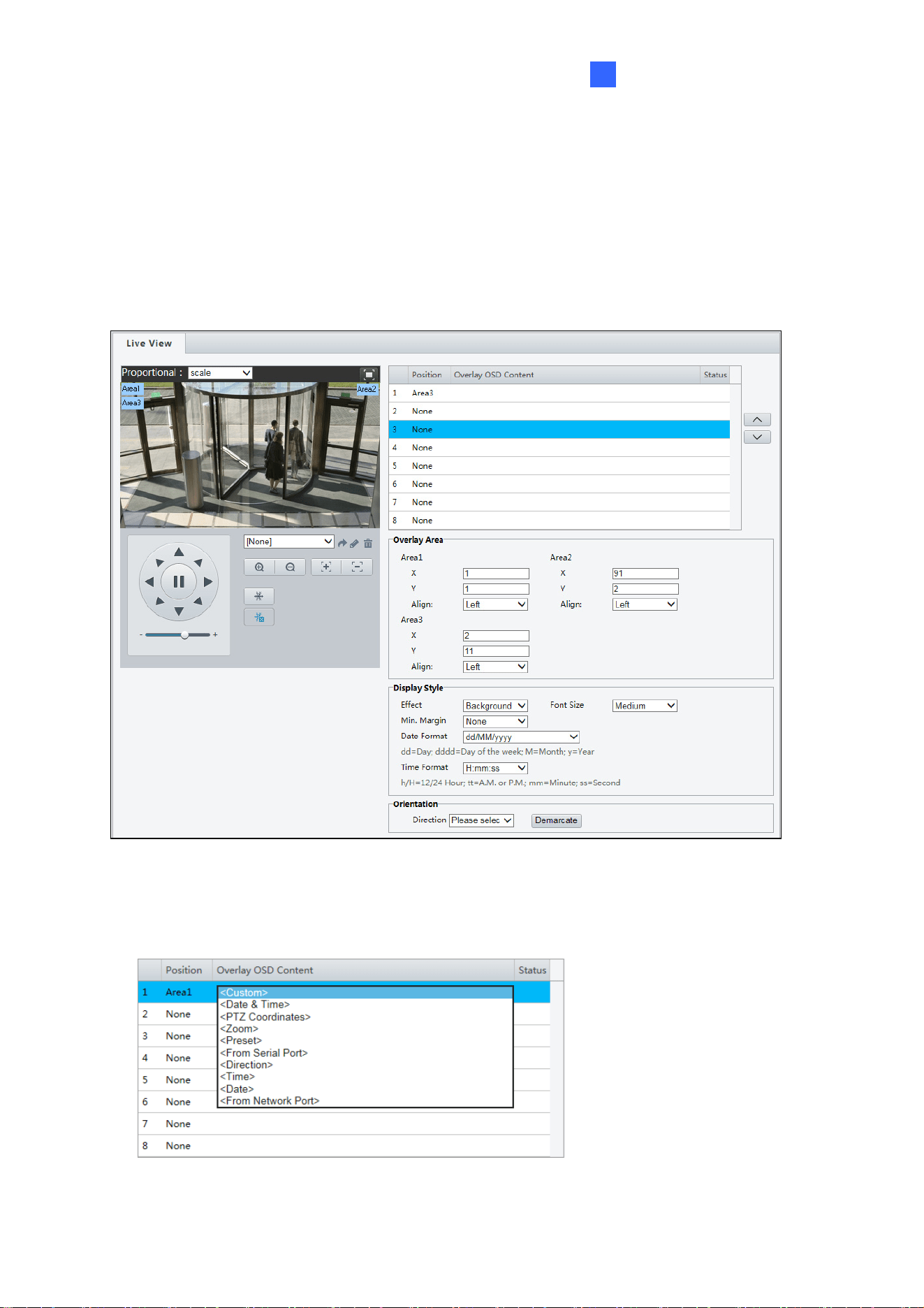Viewport: 924px width, 1308px height.
Task: Select row 7 None in lower table
Action: coord(344,1124)
